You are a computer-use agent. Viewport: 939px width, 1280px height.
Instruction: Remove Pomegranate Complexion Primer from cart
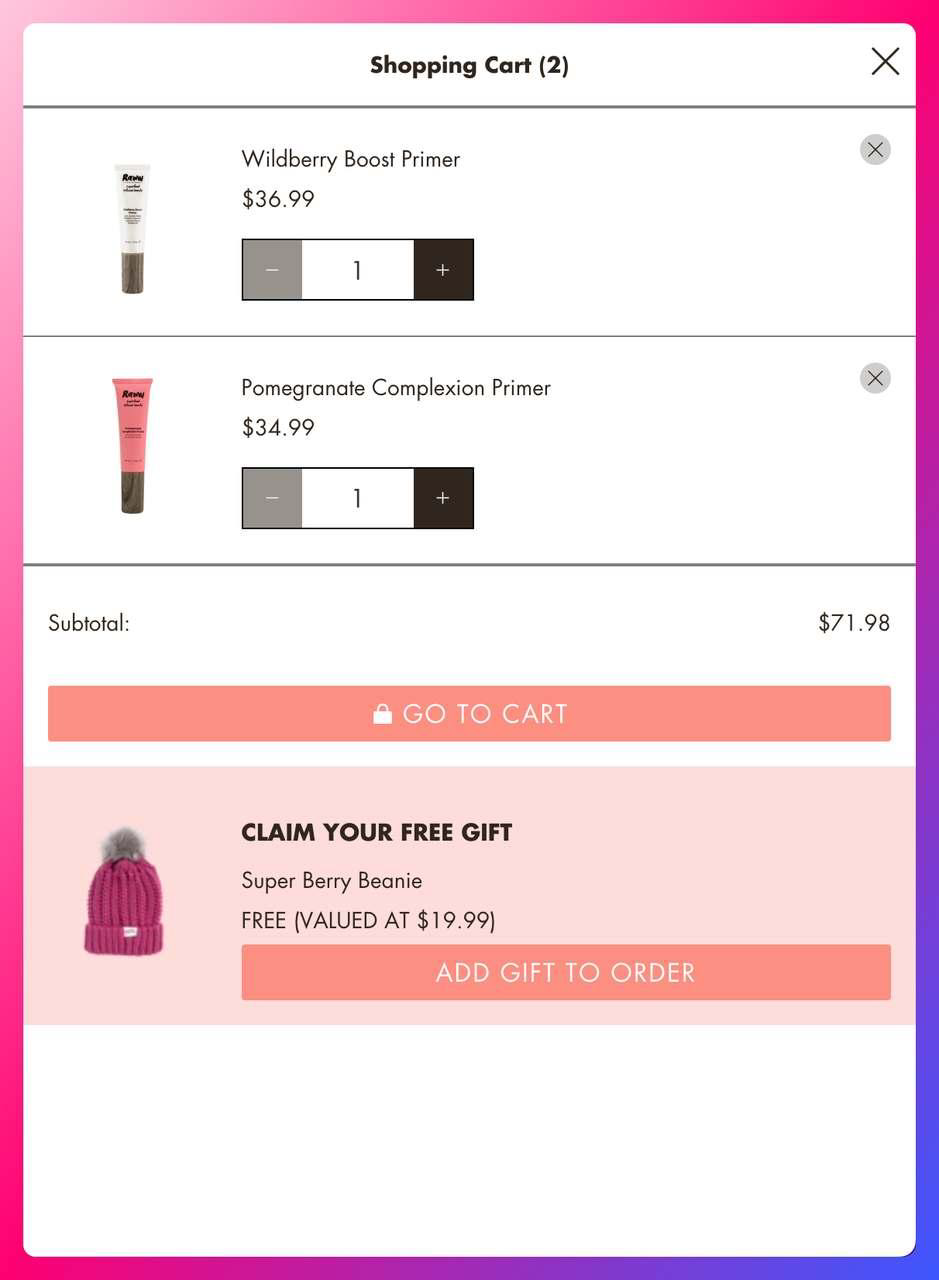pyautogui.click(x=875, y=378)
